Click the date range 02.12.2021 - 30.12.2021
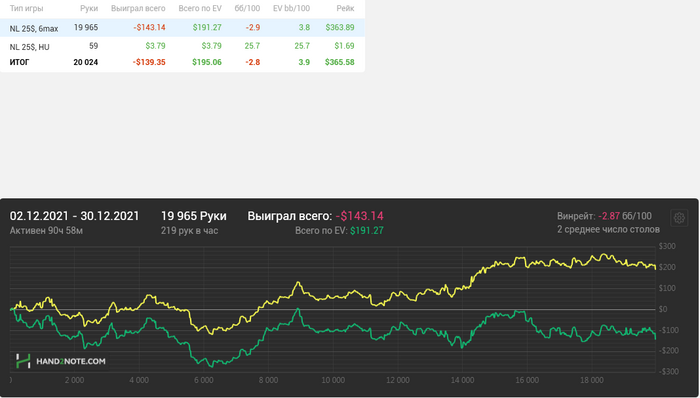Screen dimensions: 700x398 coord(75,216)
